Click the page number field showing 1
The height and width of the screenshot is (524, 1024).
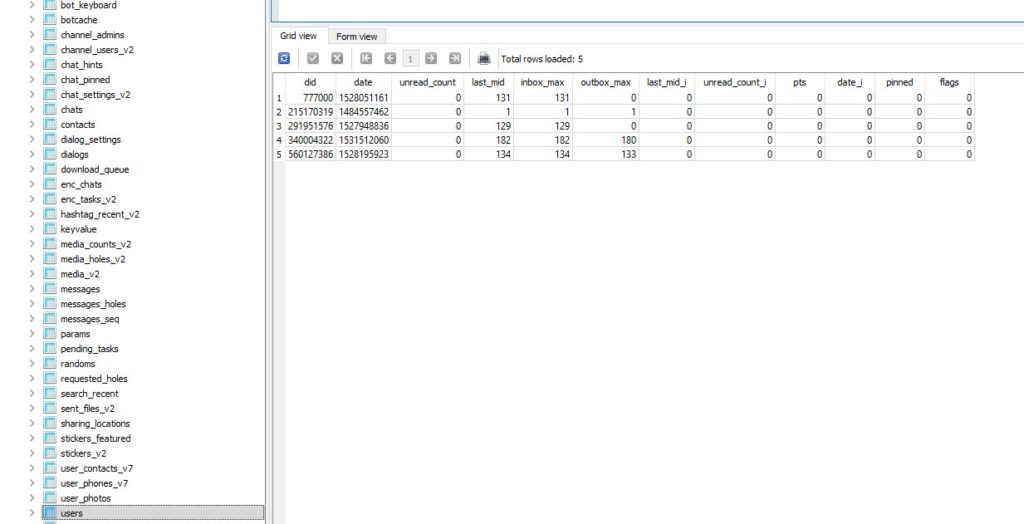coord(410,59)
